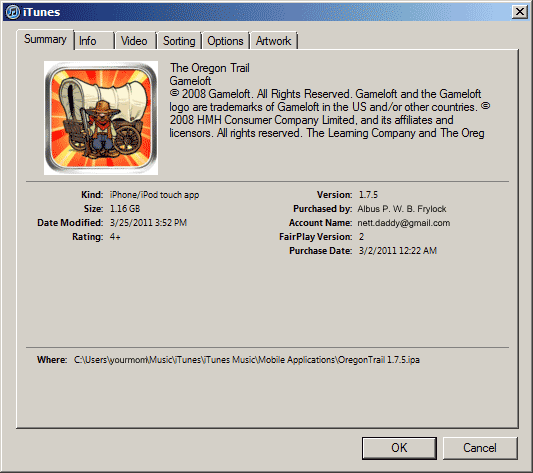Select the app title The Oregon Trail
This screenshot has height=473, width=533.
210,68
